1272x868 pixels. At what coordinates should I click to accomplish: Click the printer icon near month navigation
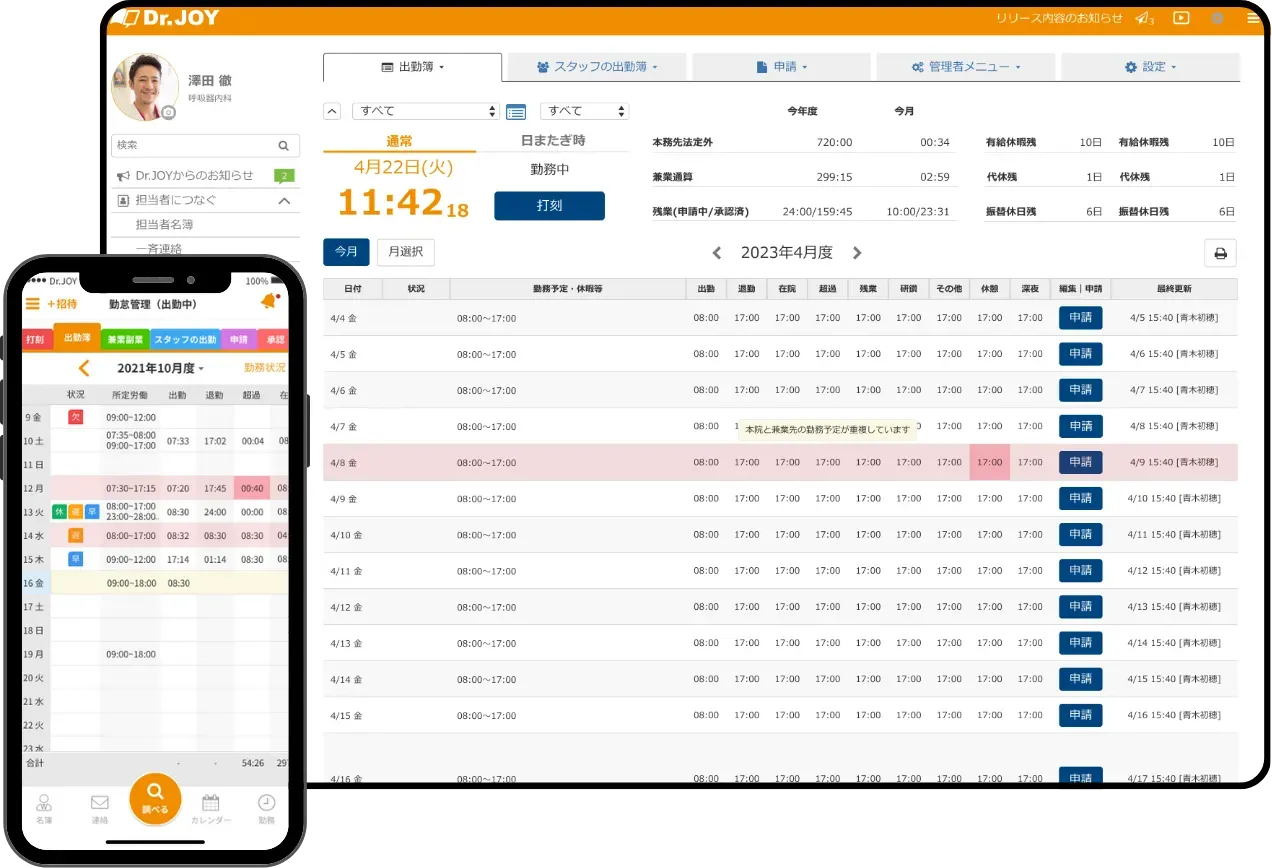pyautogui.click(x=1220, y=253)
